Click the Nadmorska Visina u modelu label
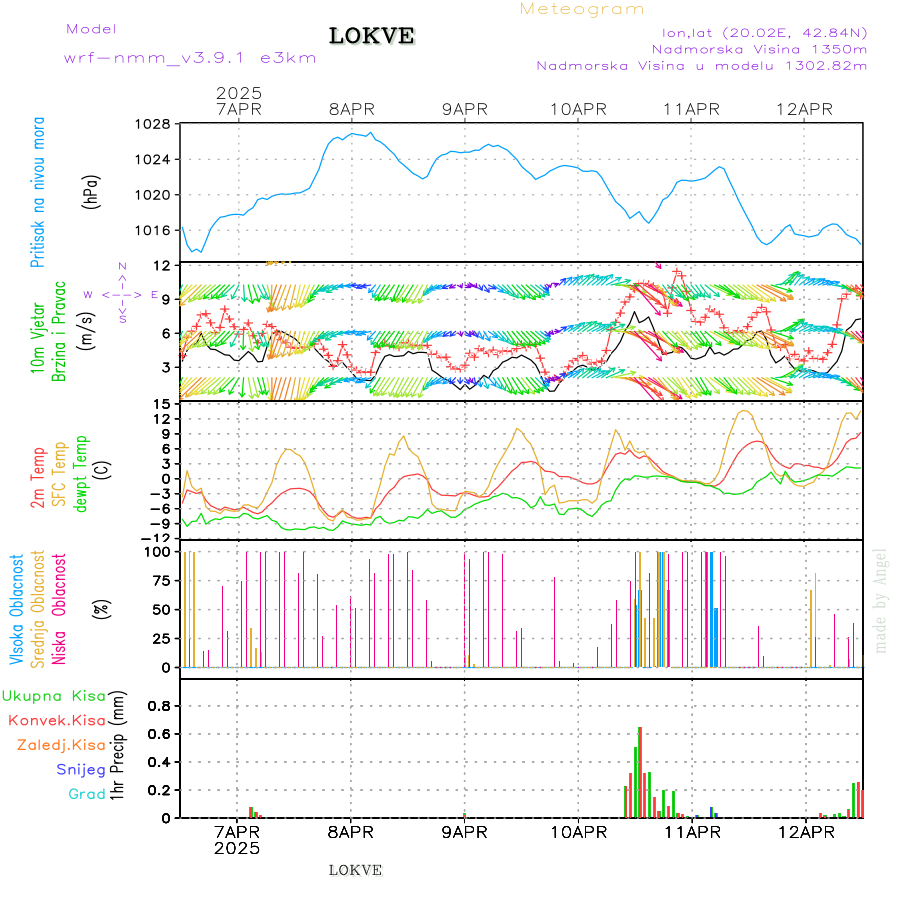The width and height of the screenshot is (900, 900). 702,66
